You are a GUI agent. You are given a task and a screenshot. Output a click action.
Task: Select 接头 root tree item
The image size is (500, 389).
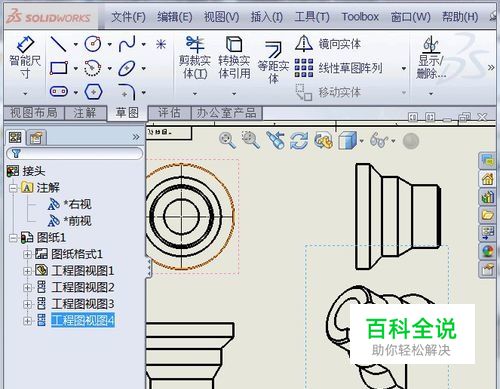[x=33, y=171]
